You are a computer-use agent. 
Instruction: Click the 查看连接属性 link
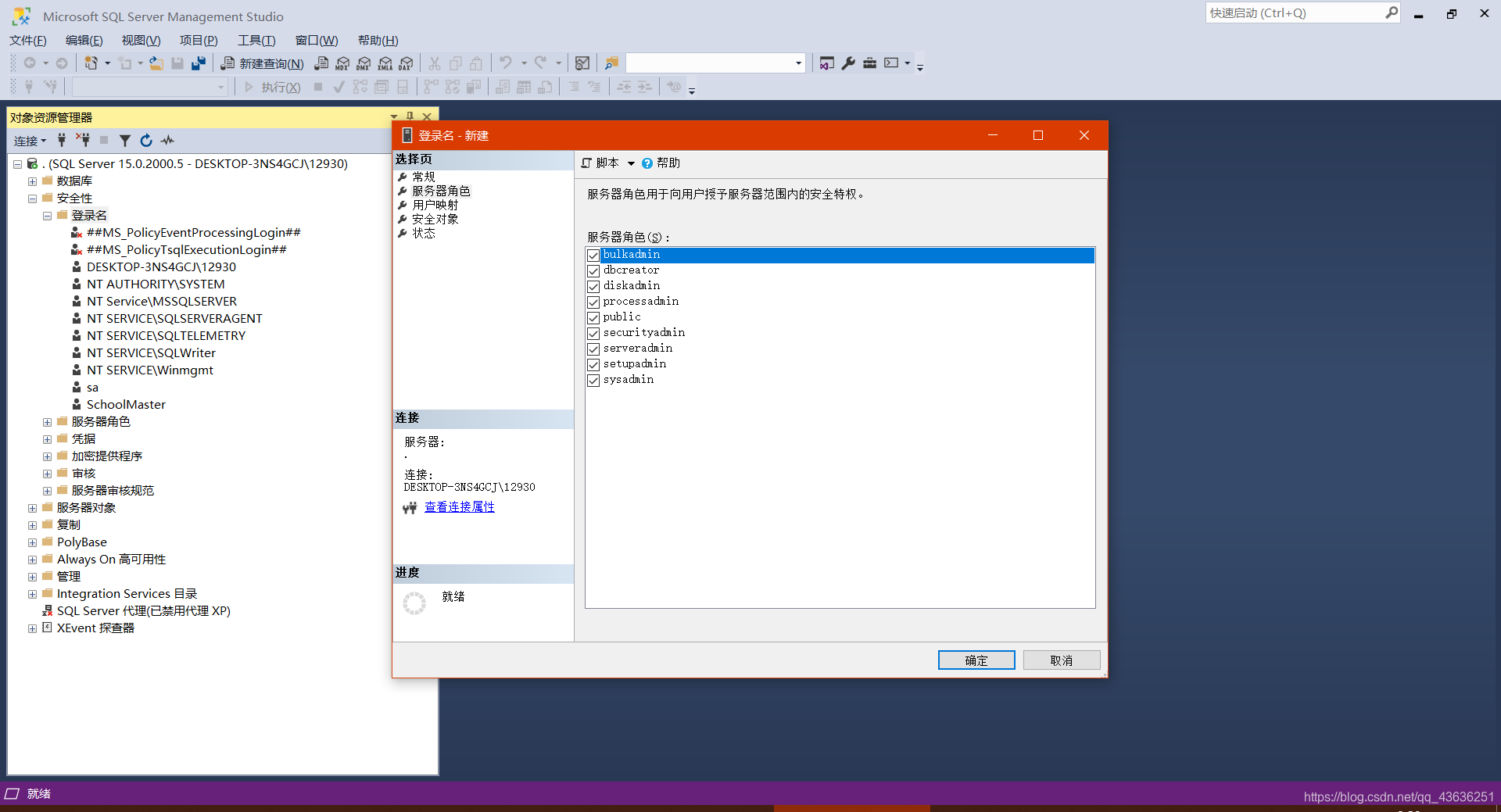point(460,507)
